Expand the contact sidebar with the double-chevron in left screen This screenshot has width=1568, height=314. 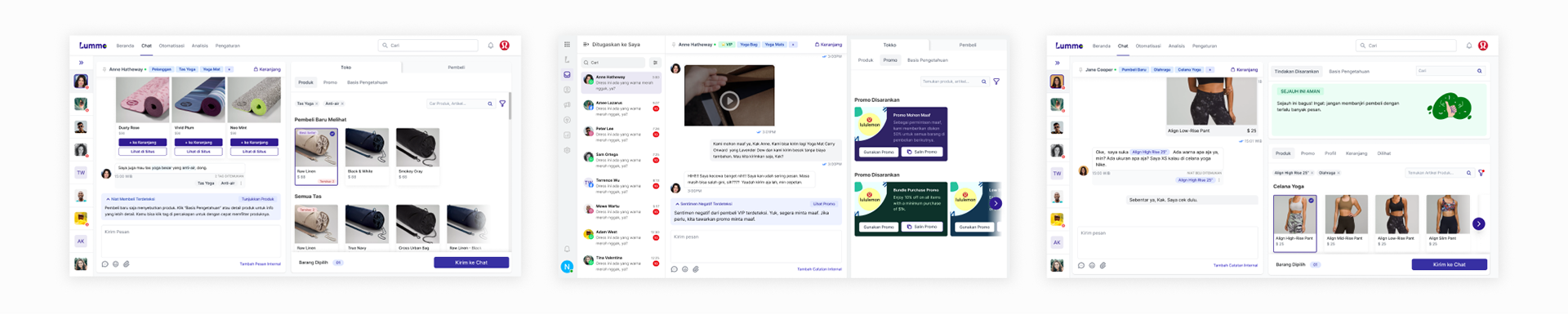pyautogui.click(x=81, y=62)
